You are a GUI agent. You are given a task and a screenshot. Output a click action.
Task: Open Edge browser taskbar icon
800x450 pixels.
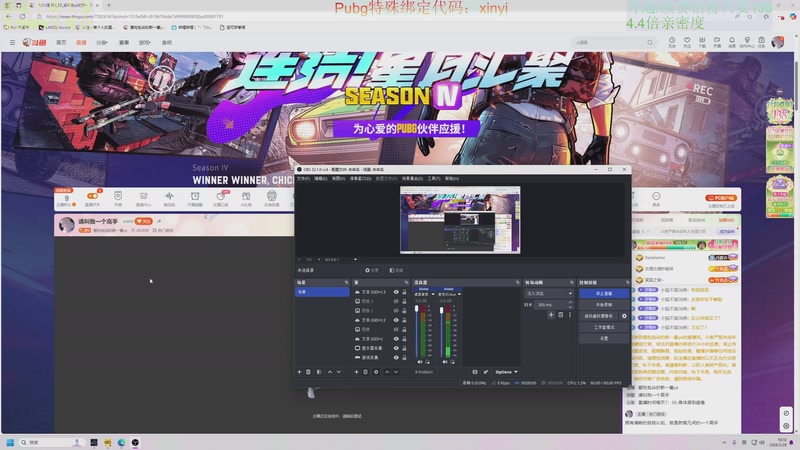[121, 442]
